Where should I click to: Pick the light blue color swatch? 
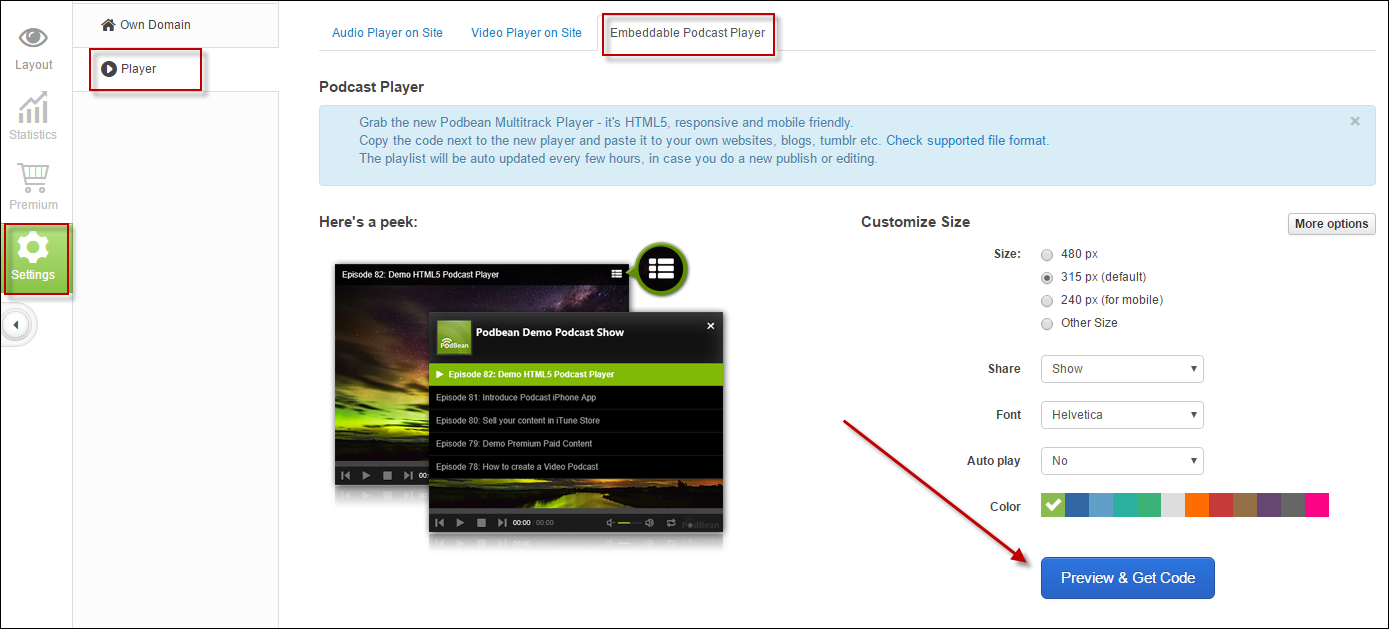(x=1101, y=505)
